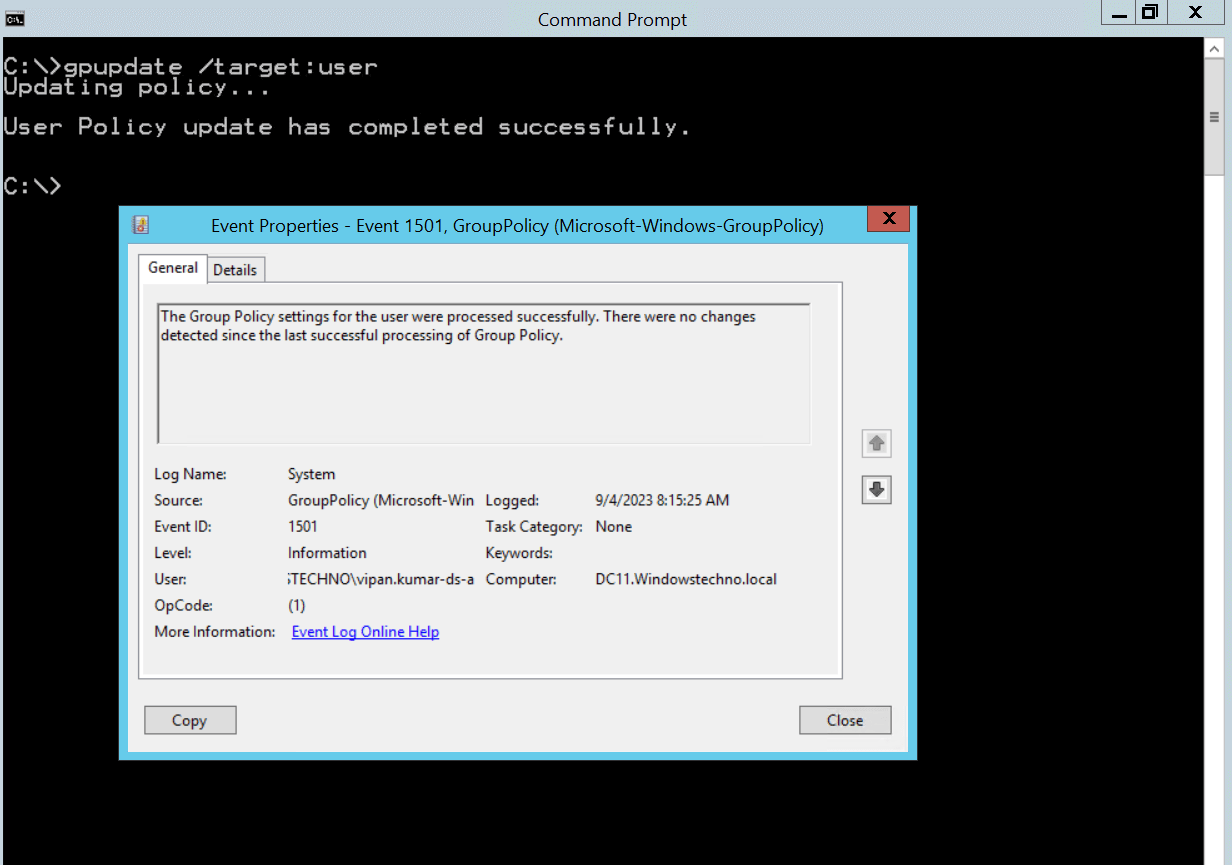Click the Command Prompt vertical scrollbar thumb
This screenshot has width=1232, height=865.
1215,116
